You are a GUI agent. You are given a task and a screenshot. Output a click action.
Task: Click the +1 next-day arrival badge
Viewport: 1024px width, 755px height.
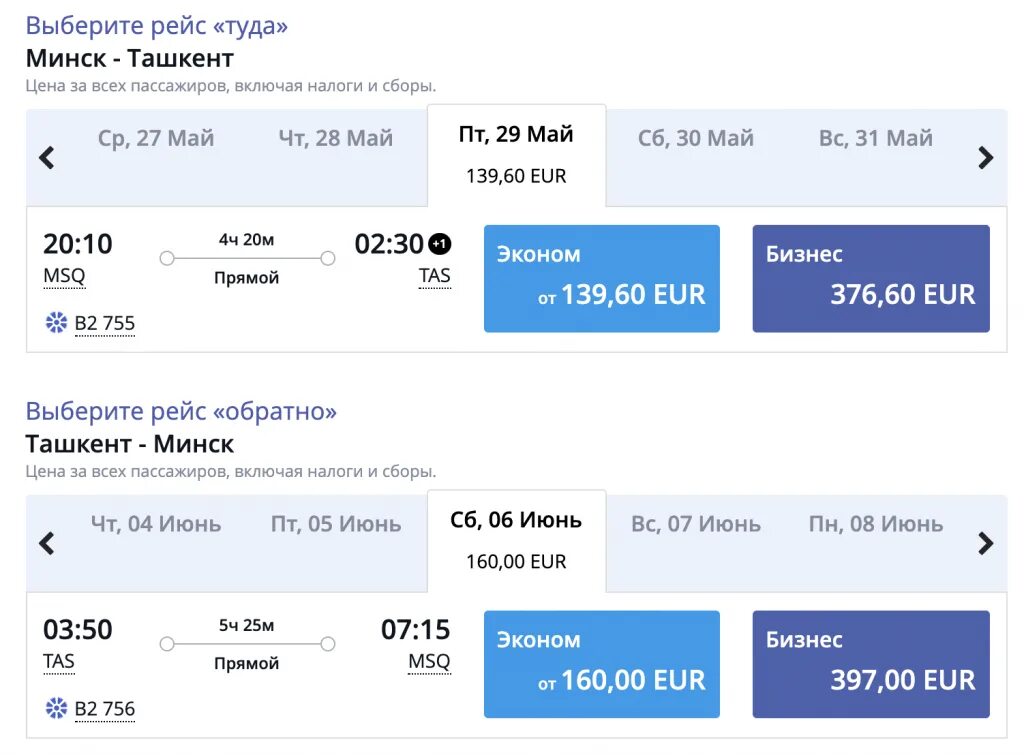coord(440,244)
